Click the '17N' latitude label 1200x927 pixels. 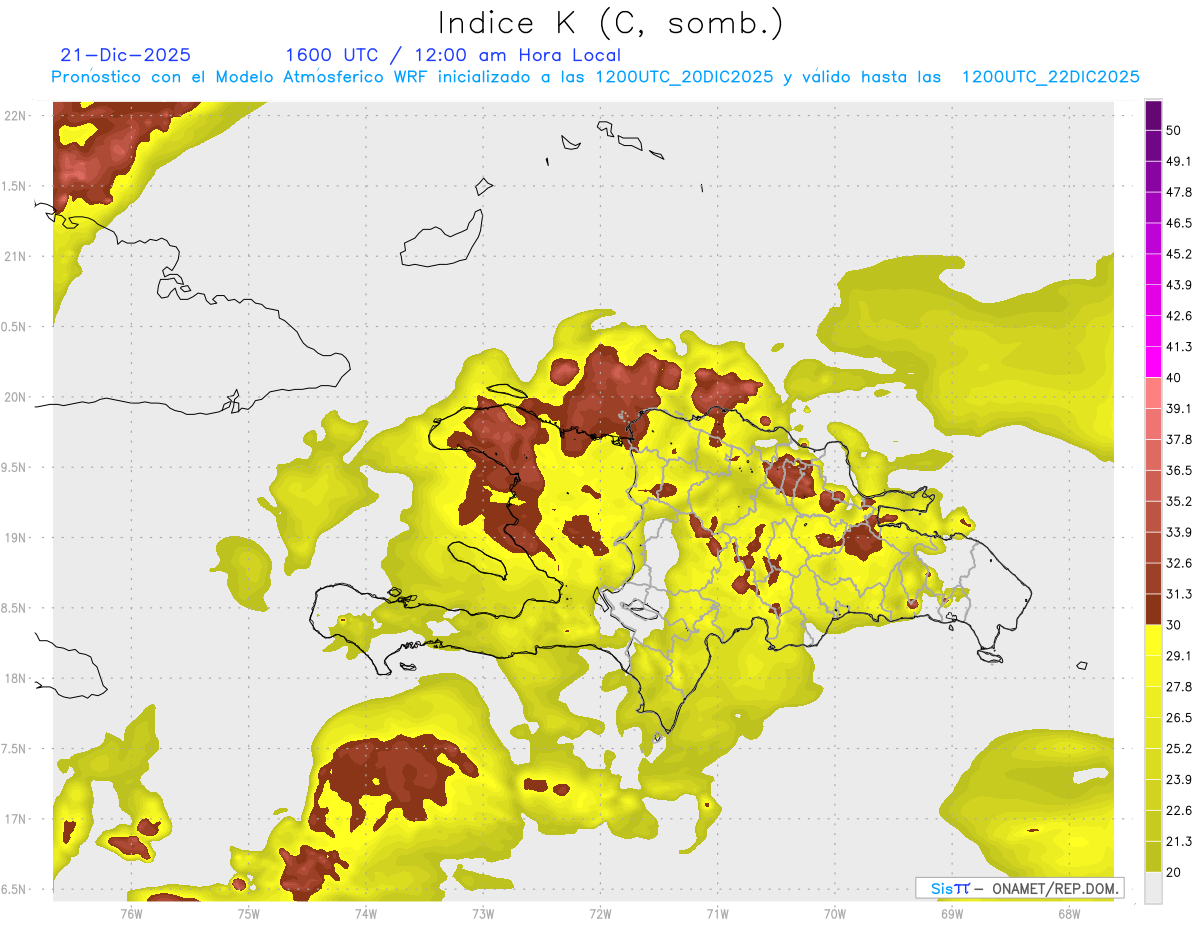15,819
